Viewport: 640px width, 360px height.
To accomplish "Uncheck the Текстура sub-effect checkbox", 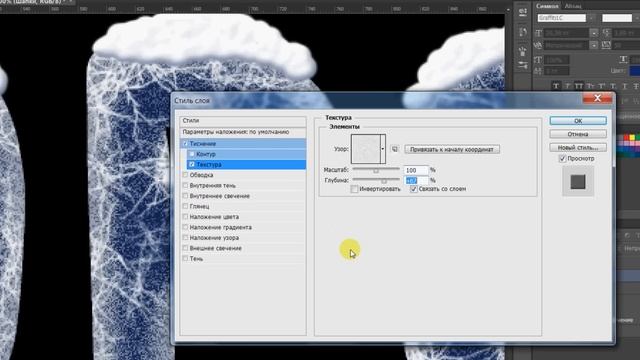I will pos(192,164).
